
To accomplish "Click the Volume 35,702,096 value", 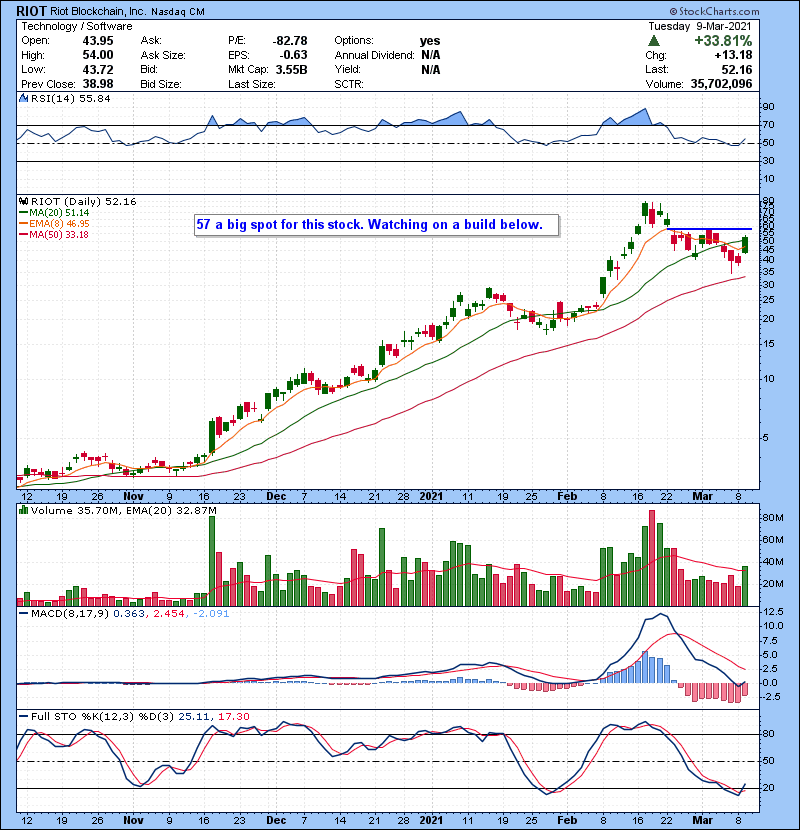I will point(721,84).
